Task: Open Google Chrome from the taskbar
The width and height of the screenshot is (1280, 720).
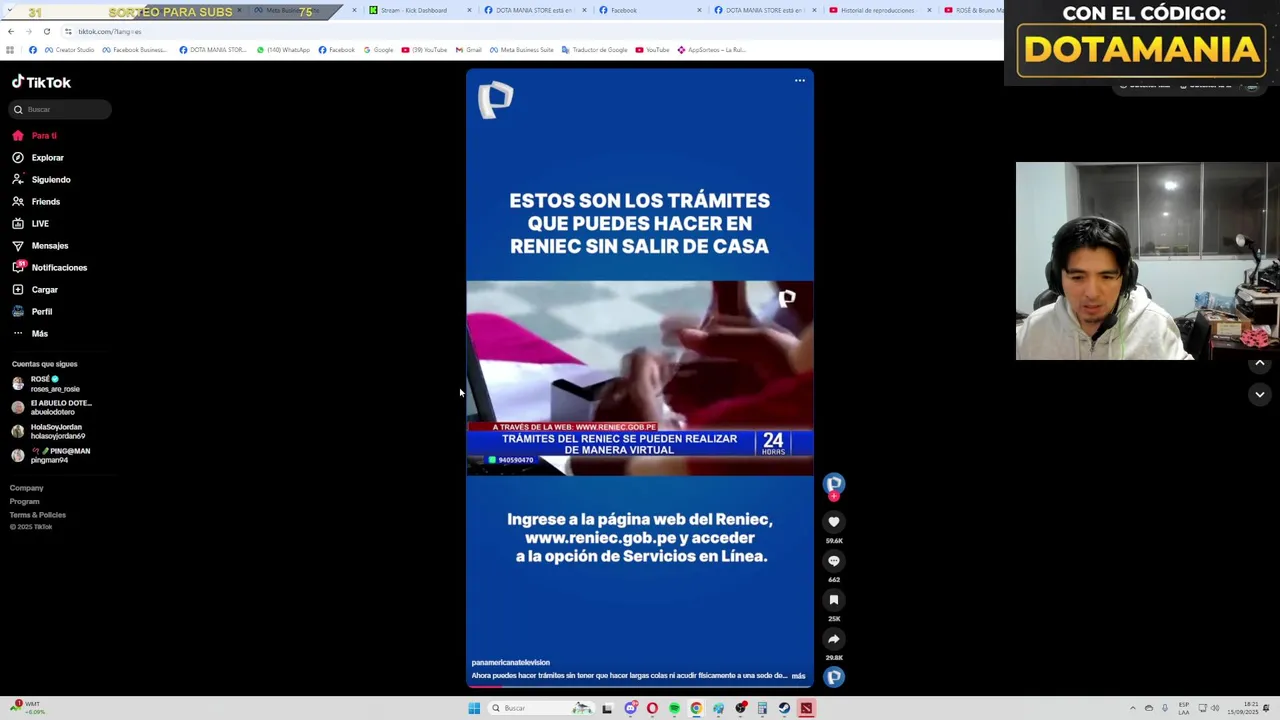Action: [x=696, y=708]
